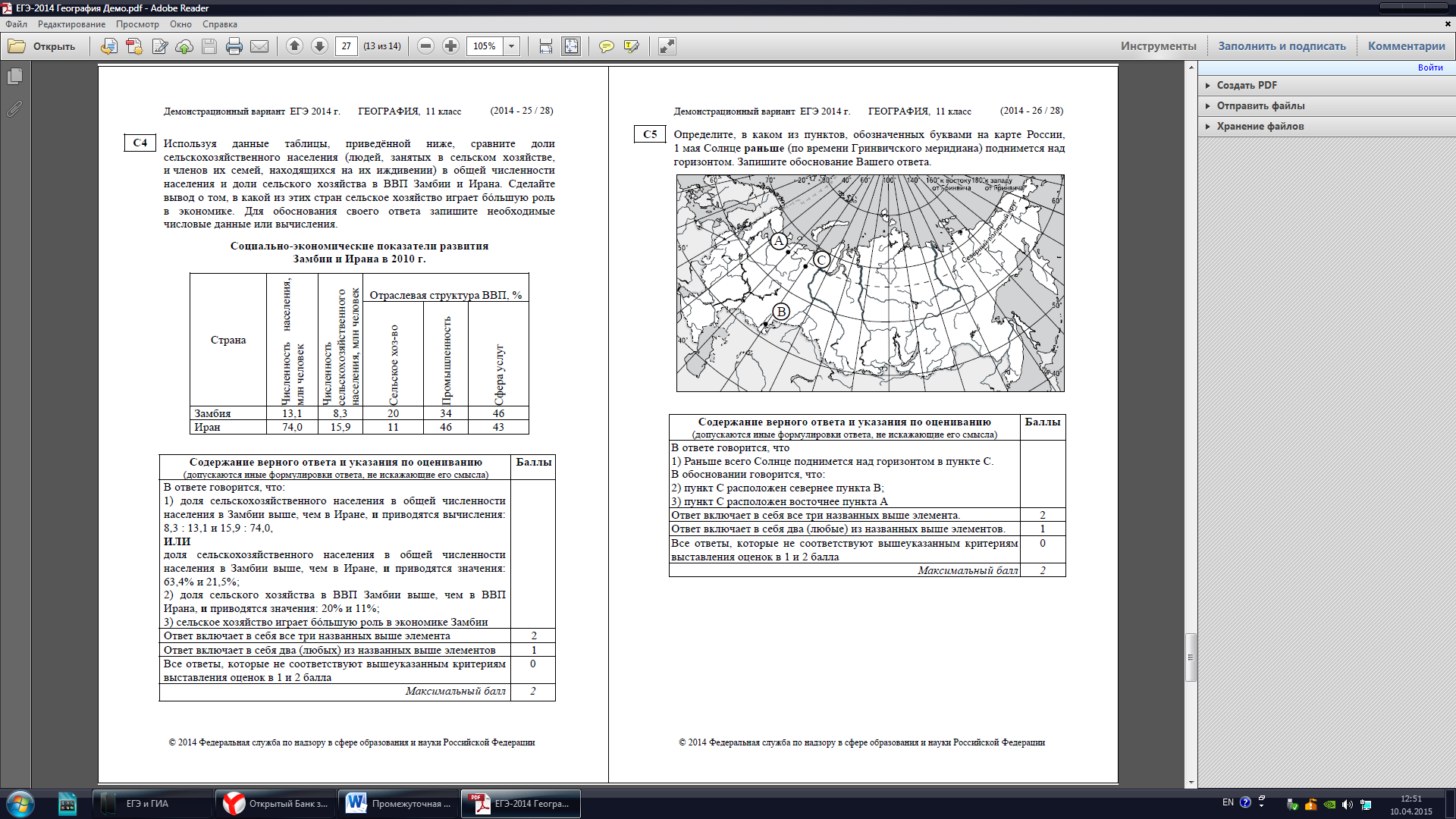Click the C4 task label box
Viewport: 1456px width, 819px height.
pos(140,143)
